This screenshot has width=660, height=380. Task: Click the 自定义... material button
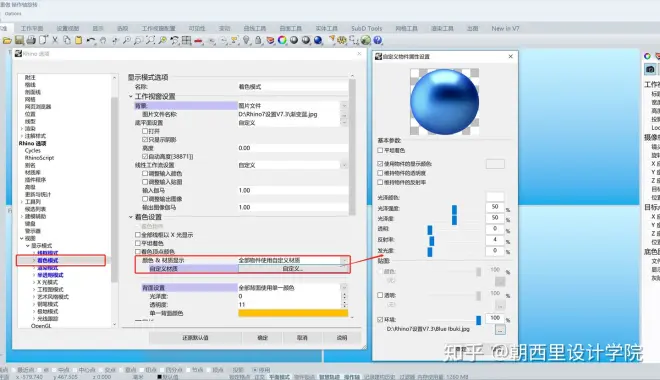pyautogui.click(x=293, y=268)
